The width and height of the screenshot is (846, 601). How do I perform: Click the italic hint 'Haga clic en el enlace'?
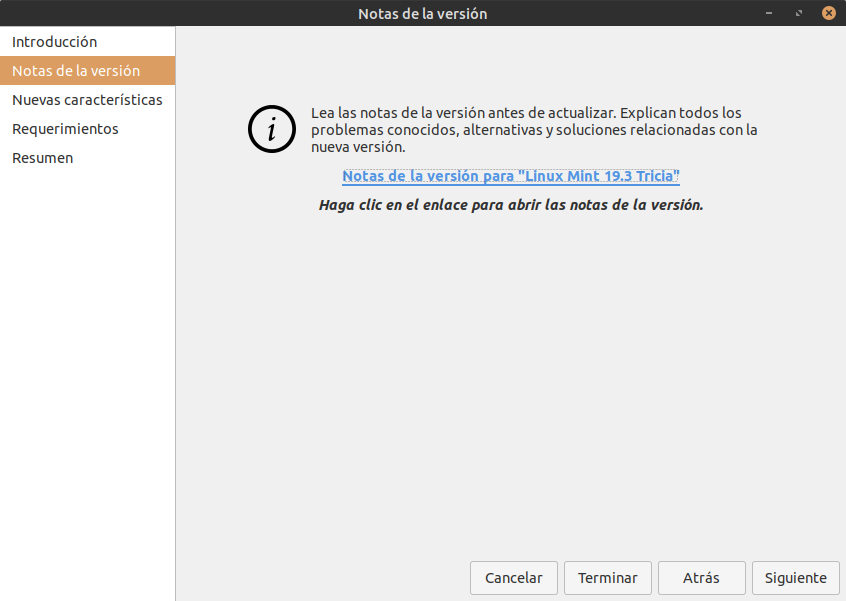(510, 205)
